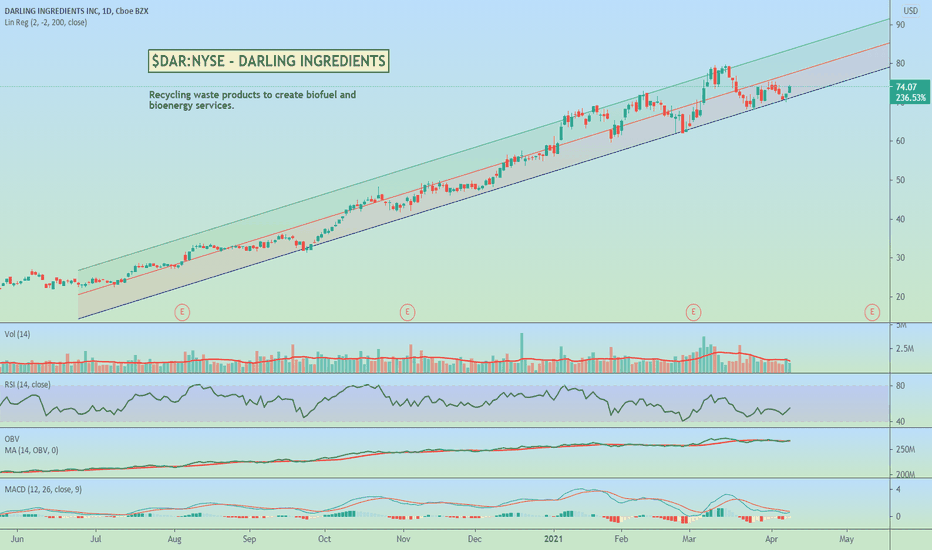The height and width of the screenshot is (550, 932).
Task: Select the Lin Reg (2, -2, 200, close) indicator label
Action: click(46, 23)
